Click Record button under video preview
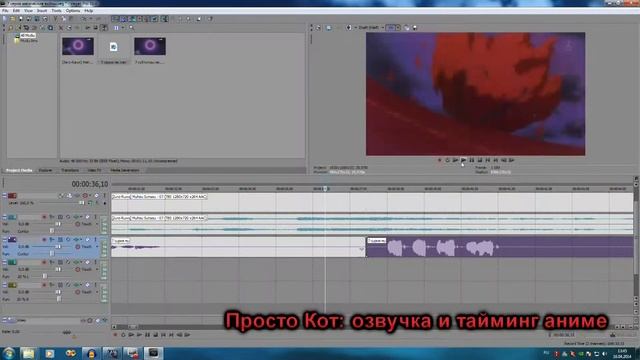The height and width of the screenshot is (360, 640). [440, 160]
